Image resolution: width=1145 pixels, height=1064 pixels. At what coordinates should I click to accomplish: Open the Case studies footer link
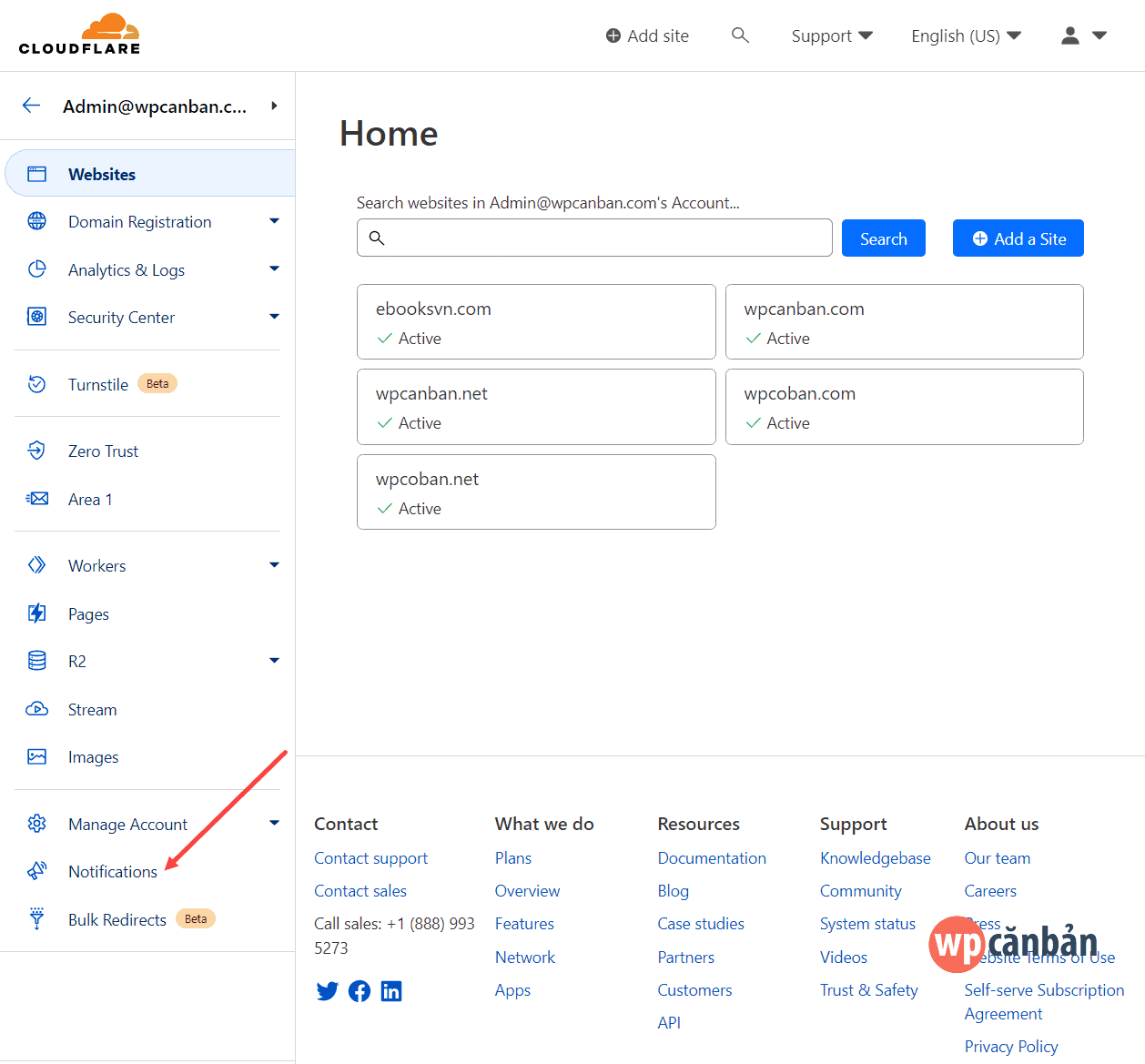[701, 924]
